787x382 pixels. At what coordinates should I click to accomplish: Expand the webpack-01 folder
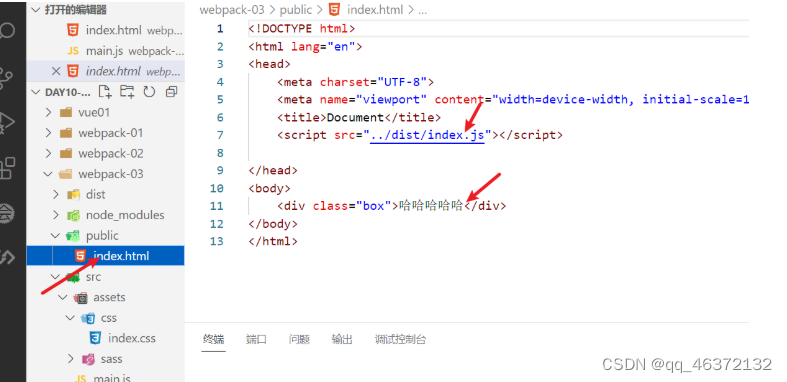coord(48,133)
